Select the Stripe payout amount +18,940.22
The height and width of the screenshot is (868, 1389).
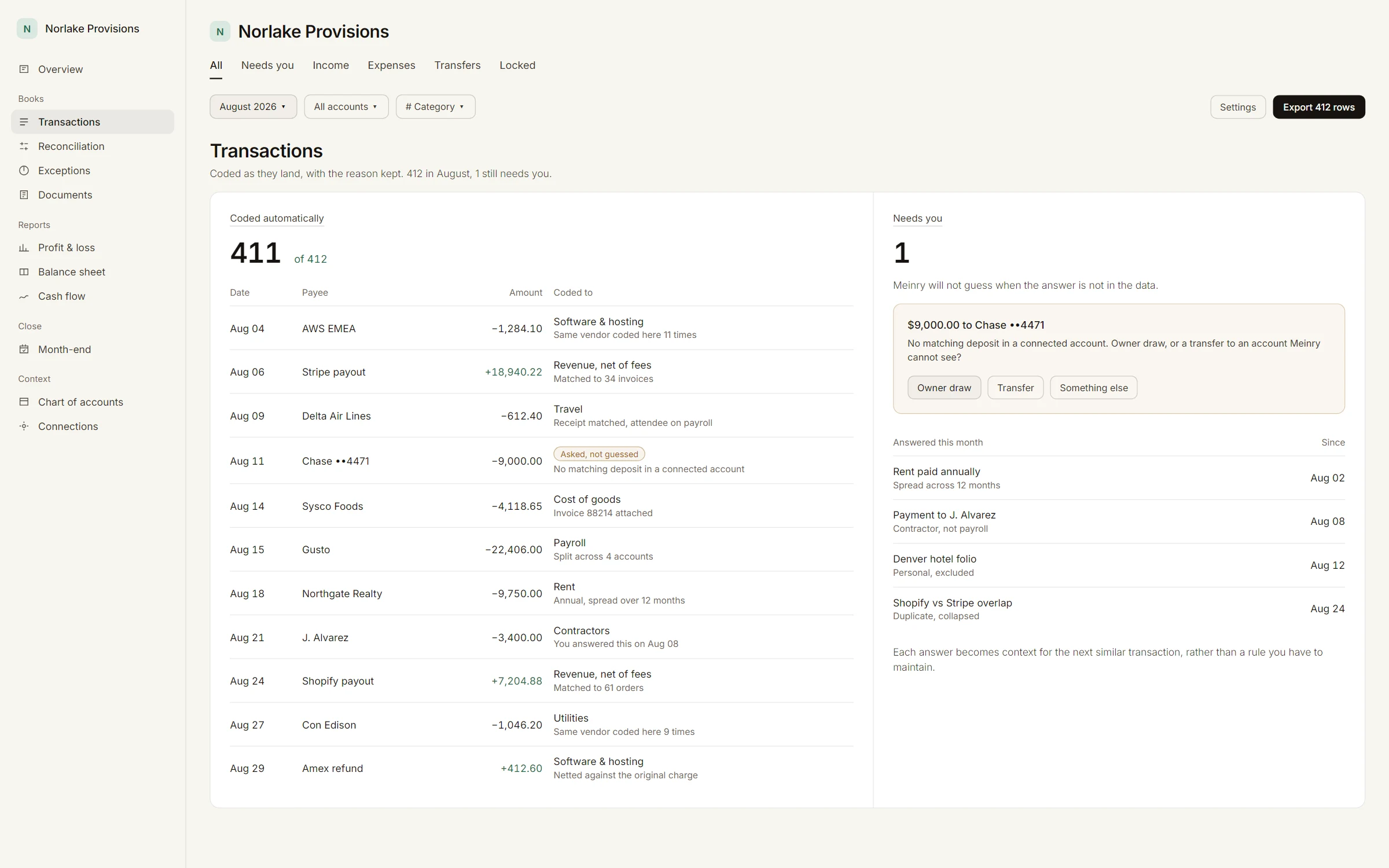coord(513,372)
